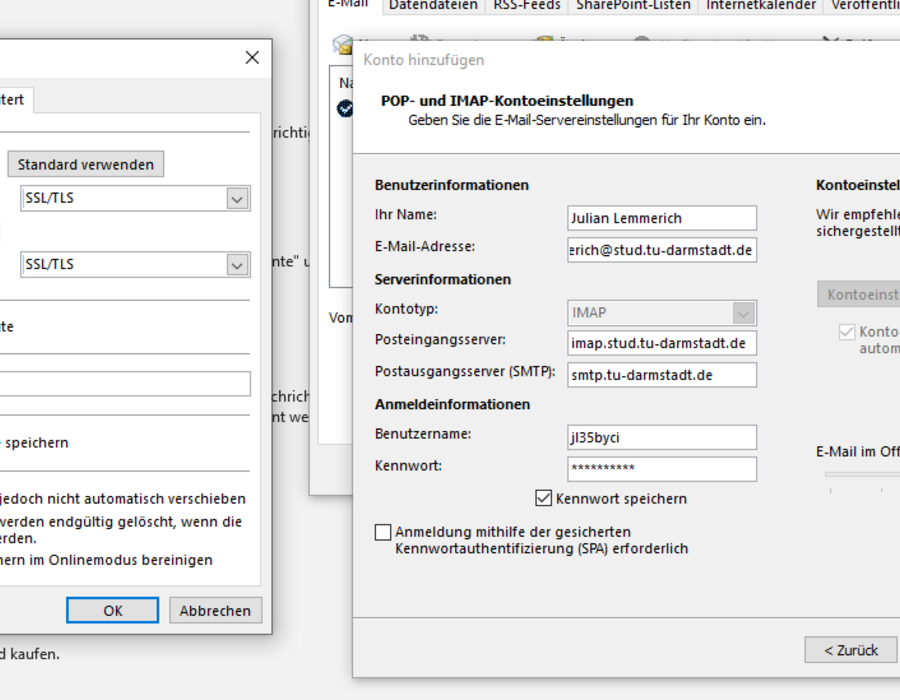Viewport: 900px width, 700px height.
Task: Close the advanced settings dialog with X
Action: pyautogui.click(x=252, y=57)
